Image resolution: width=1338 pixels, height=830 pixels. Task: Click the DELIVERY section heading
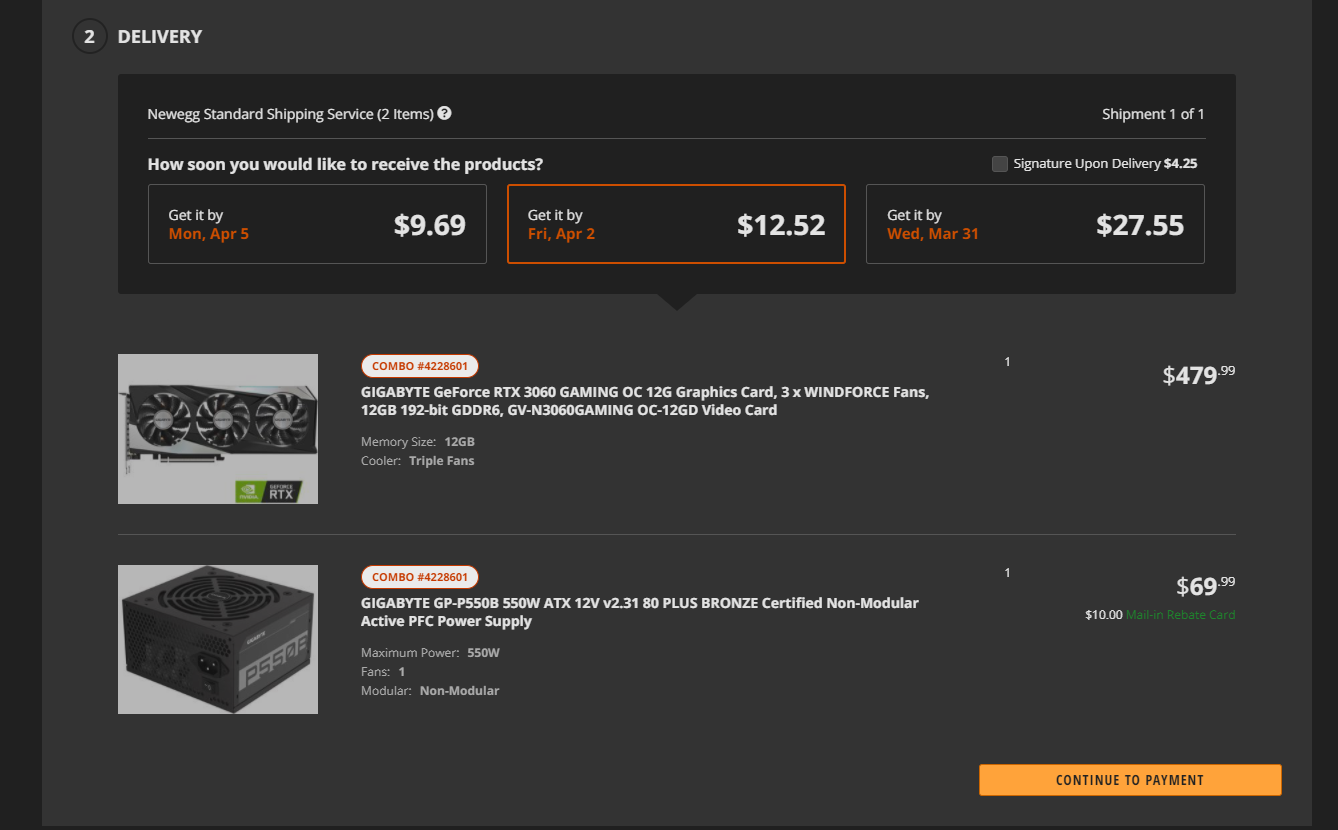160,37
